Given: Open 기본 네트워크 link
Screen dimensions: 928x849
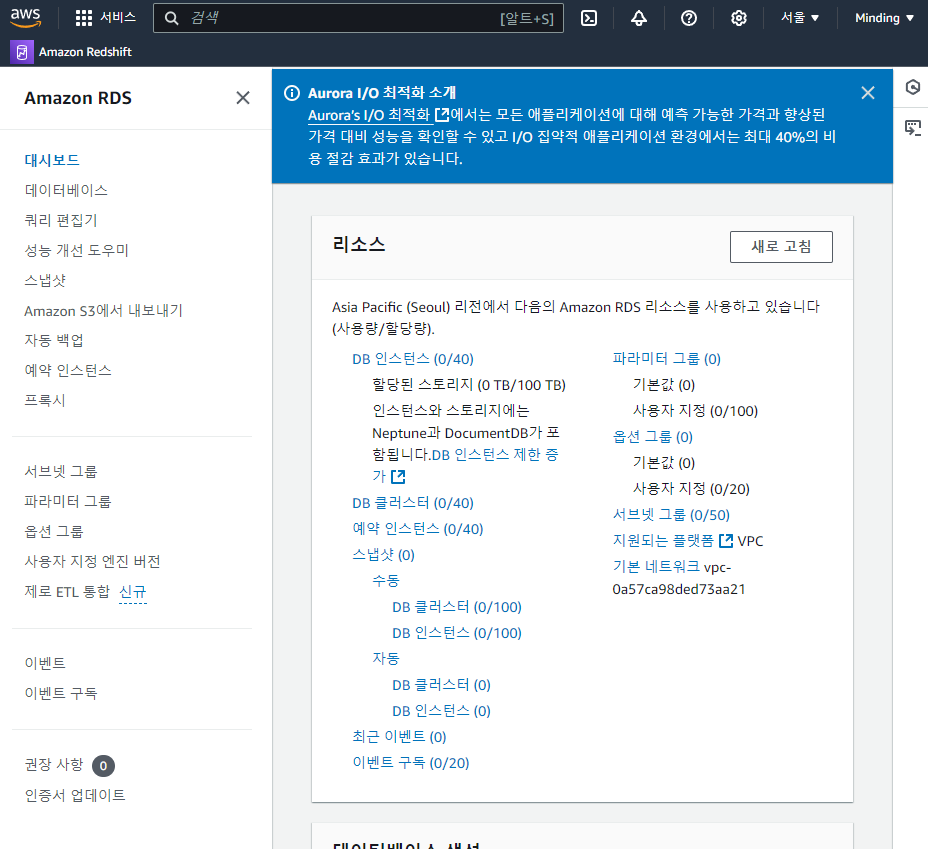Looking at the screenshot, I should pos(656,567).
